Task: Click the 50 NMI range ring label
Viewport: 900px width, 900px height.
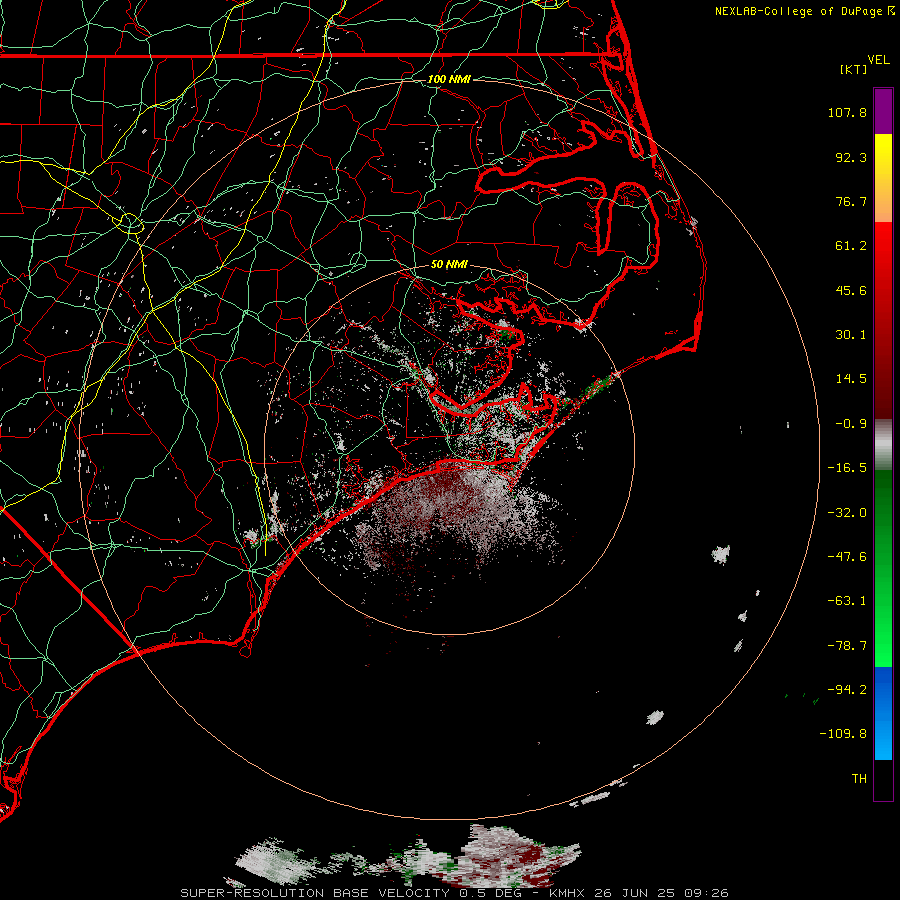Action: click(449, 265)
